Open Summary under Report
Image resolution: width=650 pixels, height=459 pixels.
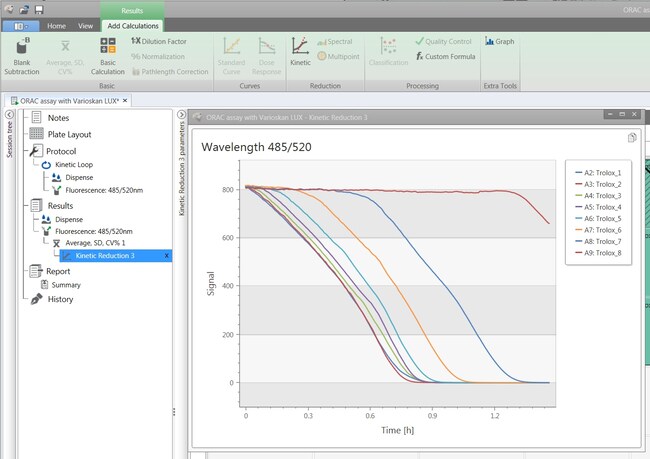click(66, 285)
